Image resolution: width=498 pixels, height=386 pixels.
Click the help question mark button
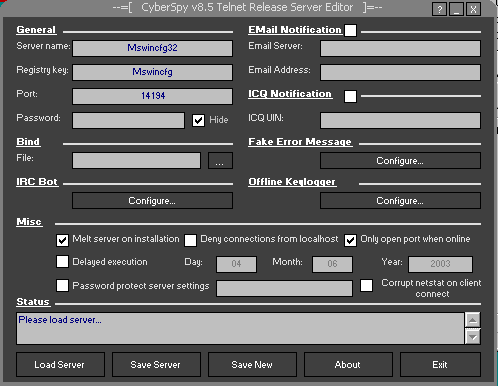coord(440,9)
